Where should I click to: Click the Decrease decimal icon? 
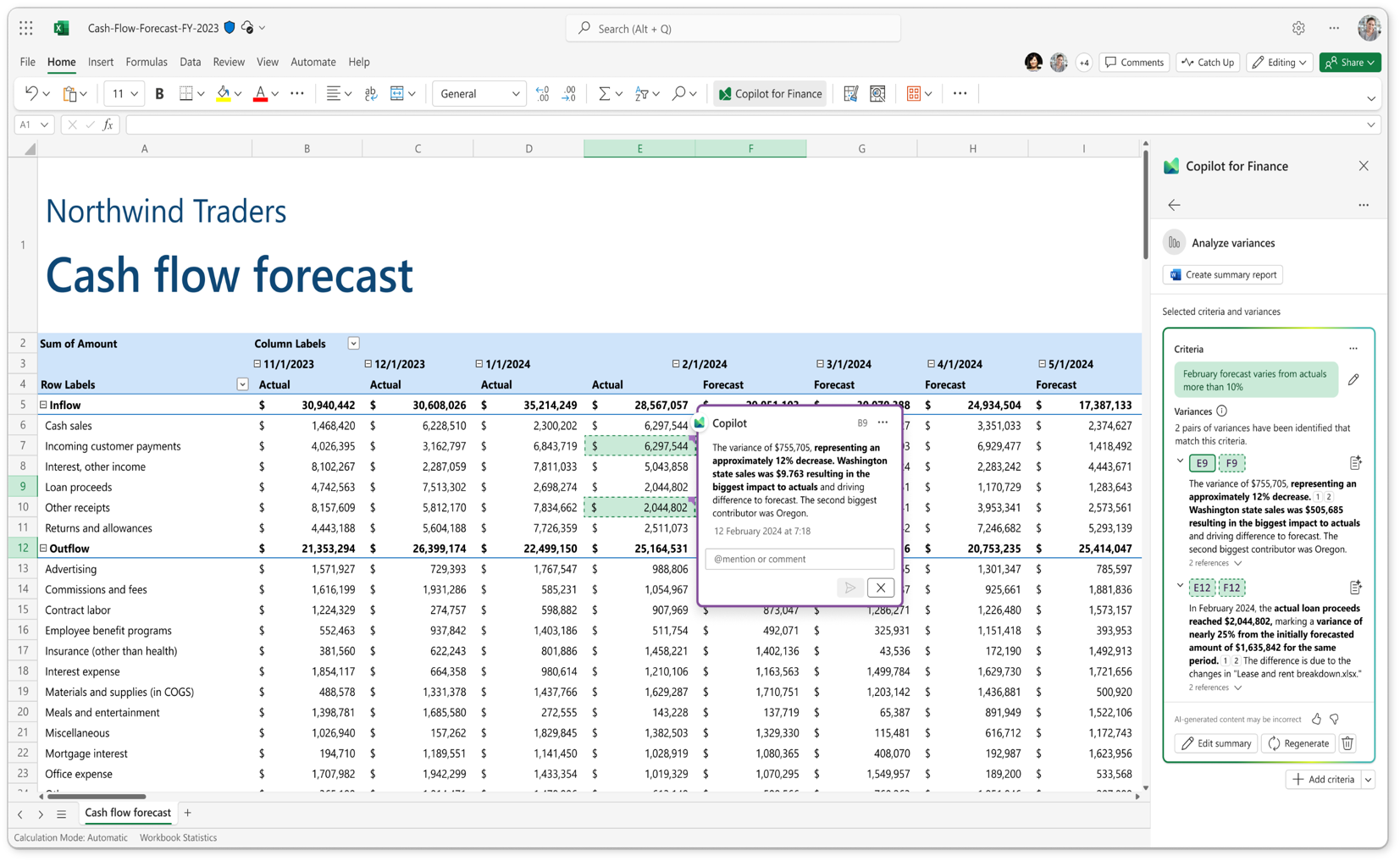(x=569, y=93)
